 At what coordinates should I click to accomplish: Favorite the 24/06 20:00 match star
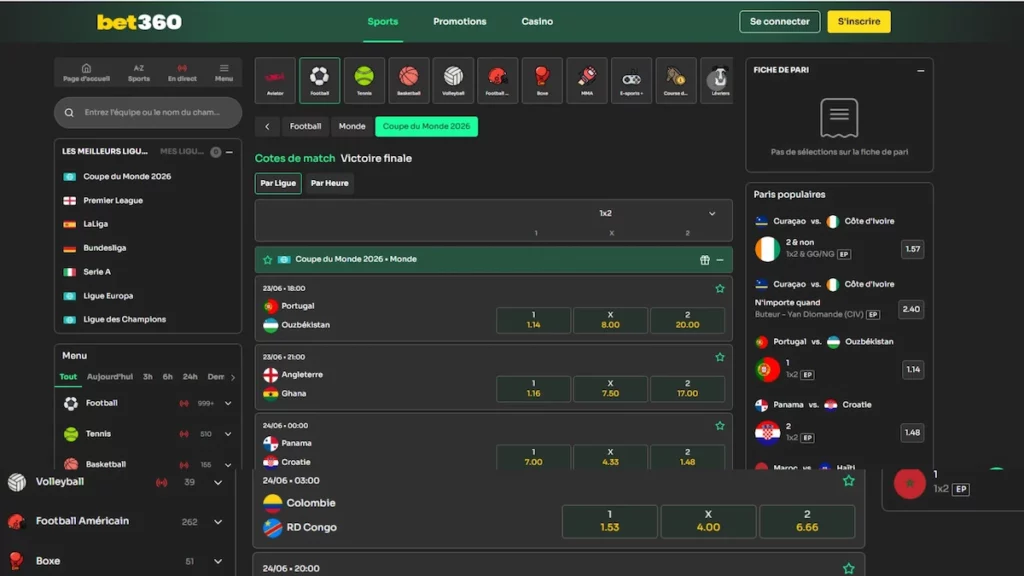(848, 569)
